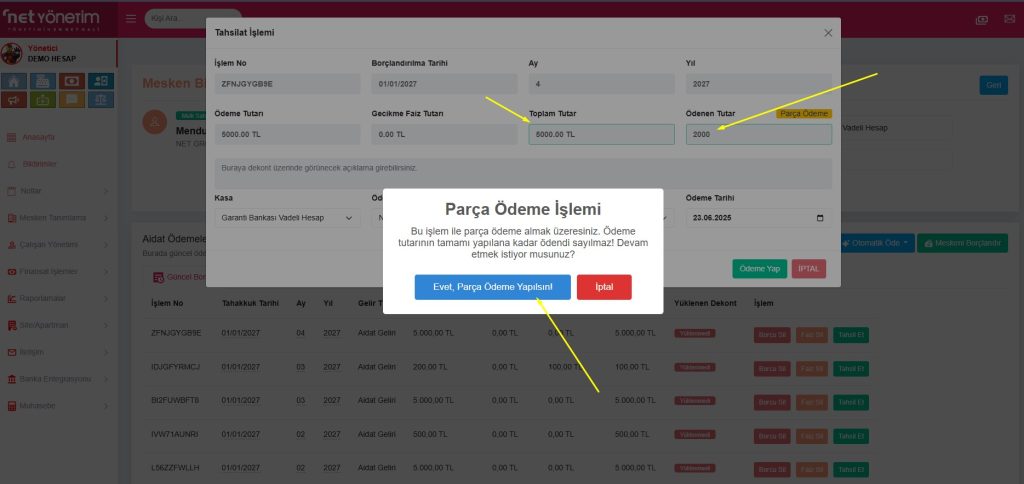1024x484 pixels.
Task: Expand the Raporlamalar sidebar section
Action: click(58, 298)
